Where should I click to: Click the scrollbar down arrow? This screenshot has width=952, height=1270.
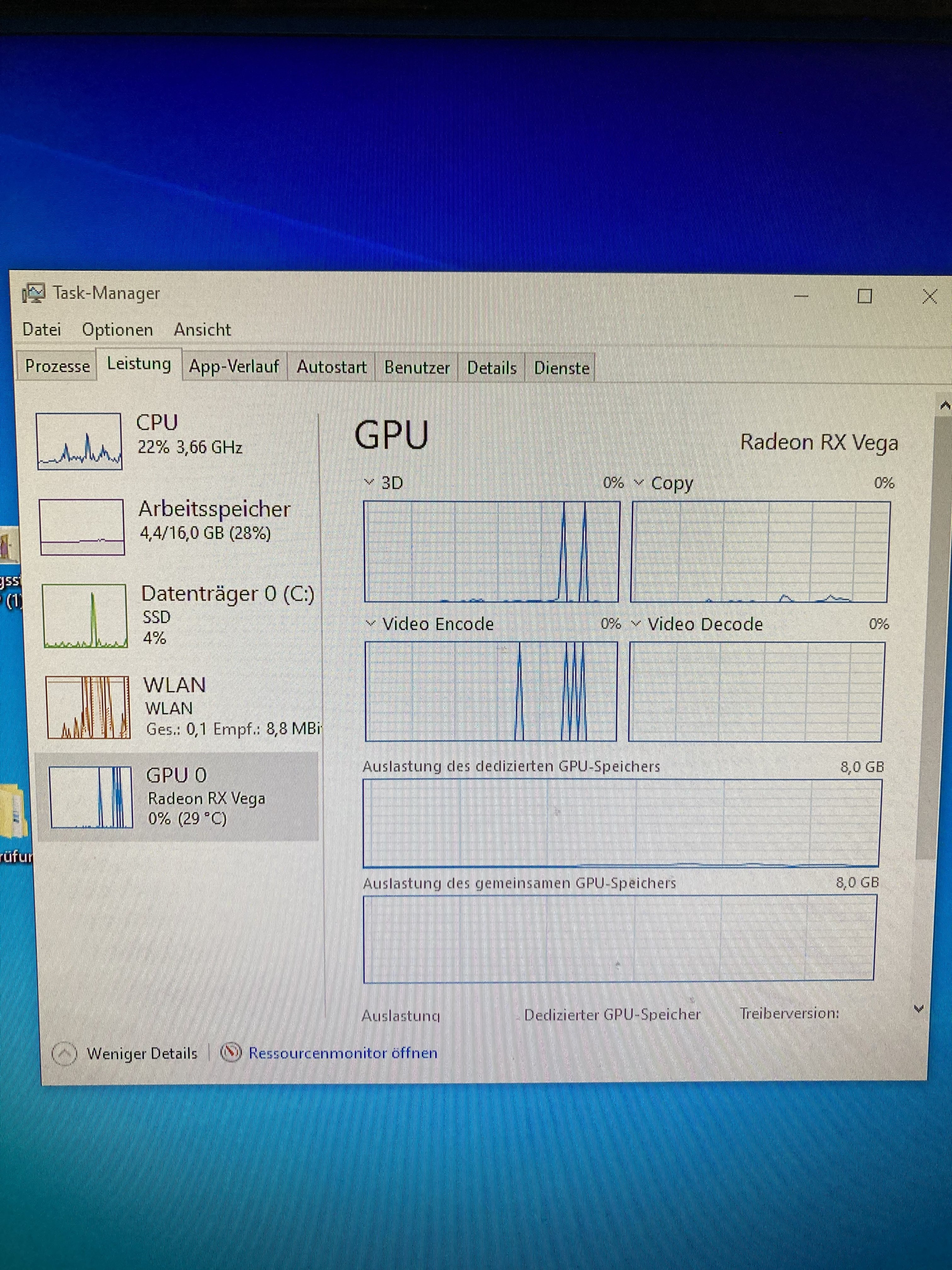918,1009
